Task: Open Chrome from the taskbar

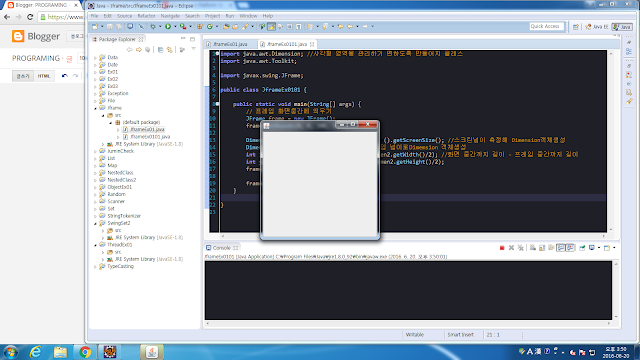Action: tap(85, 352)
